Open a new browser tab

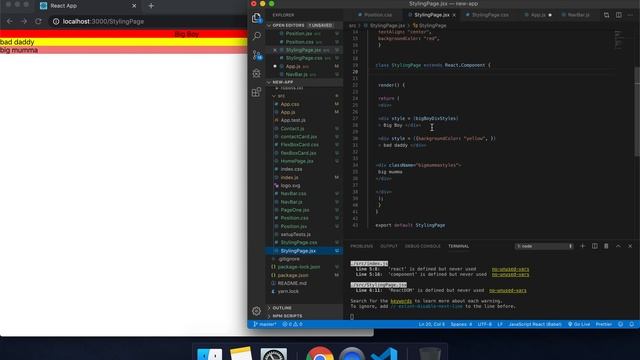151,6
